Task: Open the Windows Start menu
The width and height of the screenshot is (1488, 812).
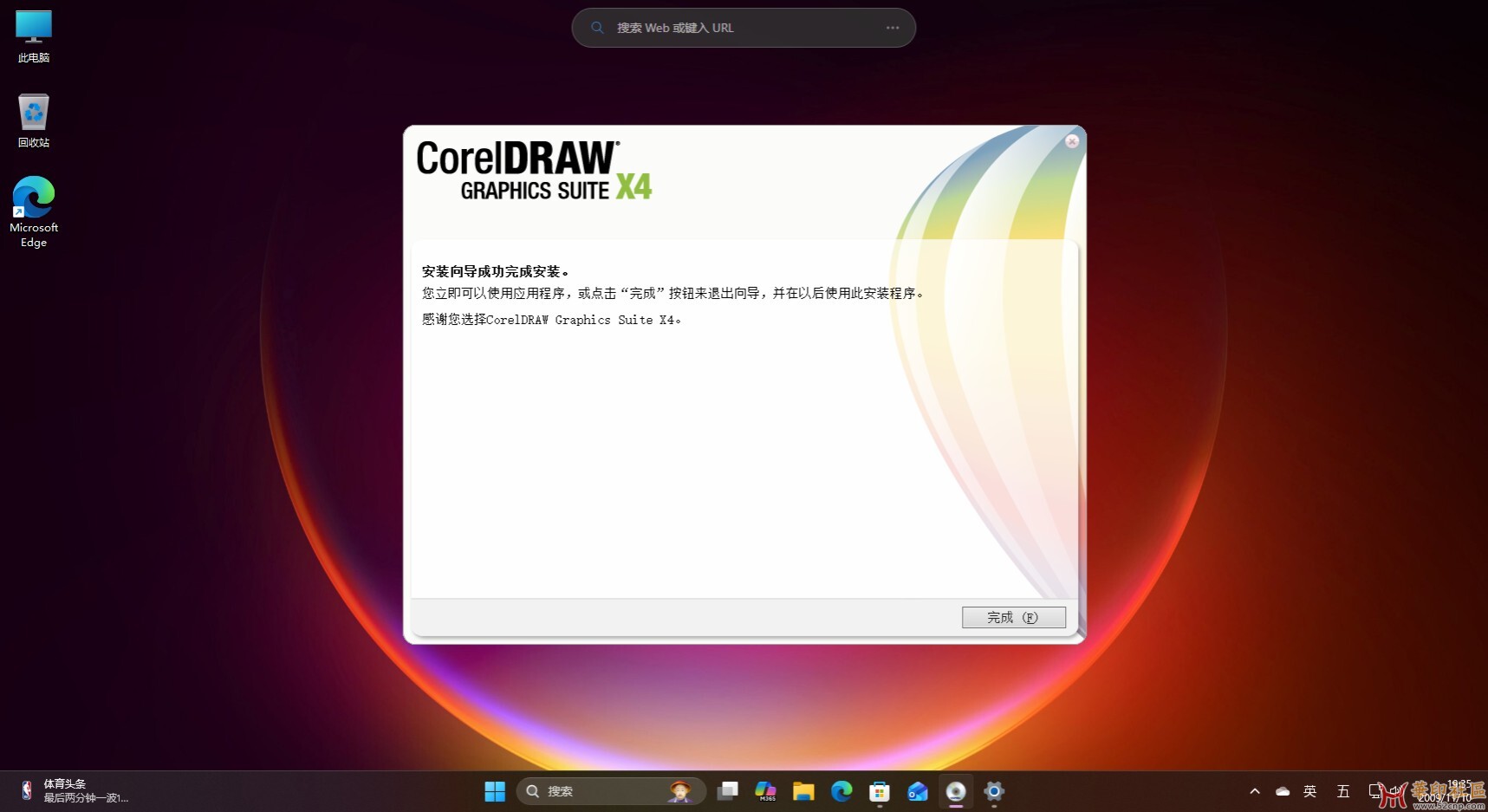Action: click(495, 791)
